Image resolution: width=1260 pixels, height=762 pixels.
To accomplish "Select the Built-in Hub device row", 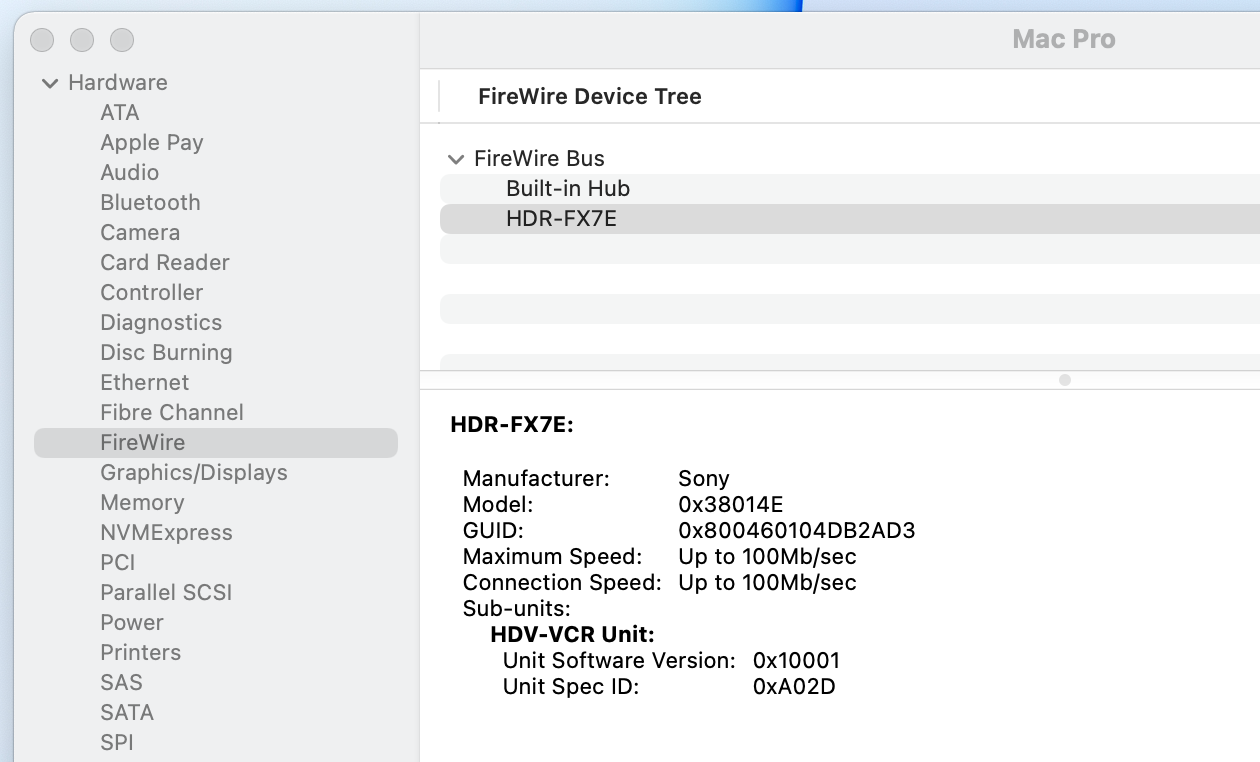I will point(568,189).
